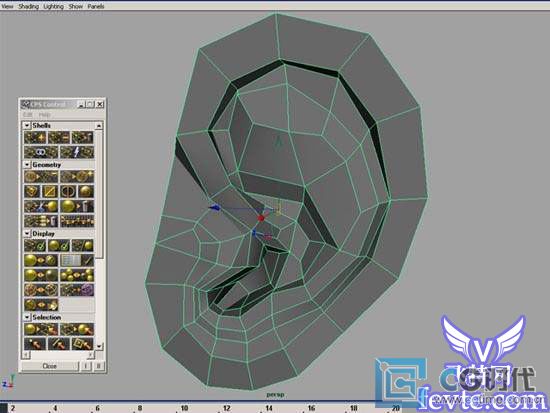Click the horizontal scrollbar left arrow in CPS
Image resolution: width=550 pixels, height=413 pixels.
(25, 355)
